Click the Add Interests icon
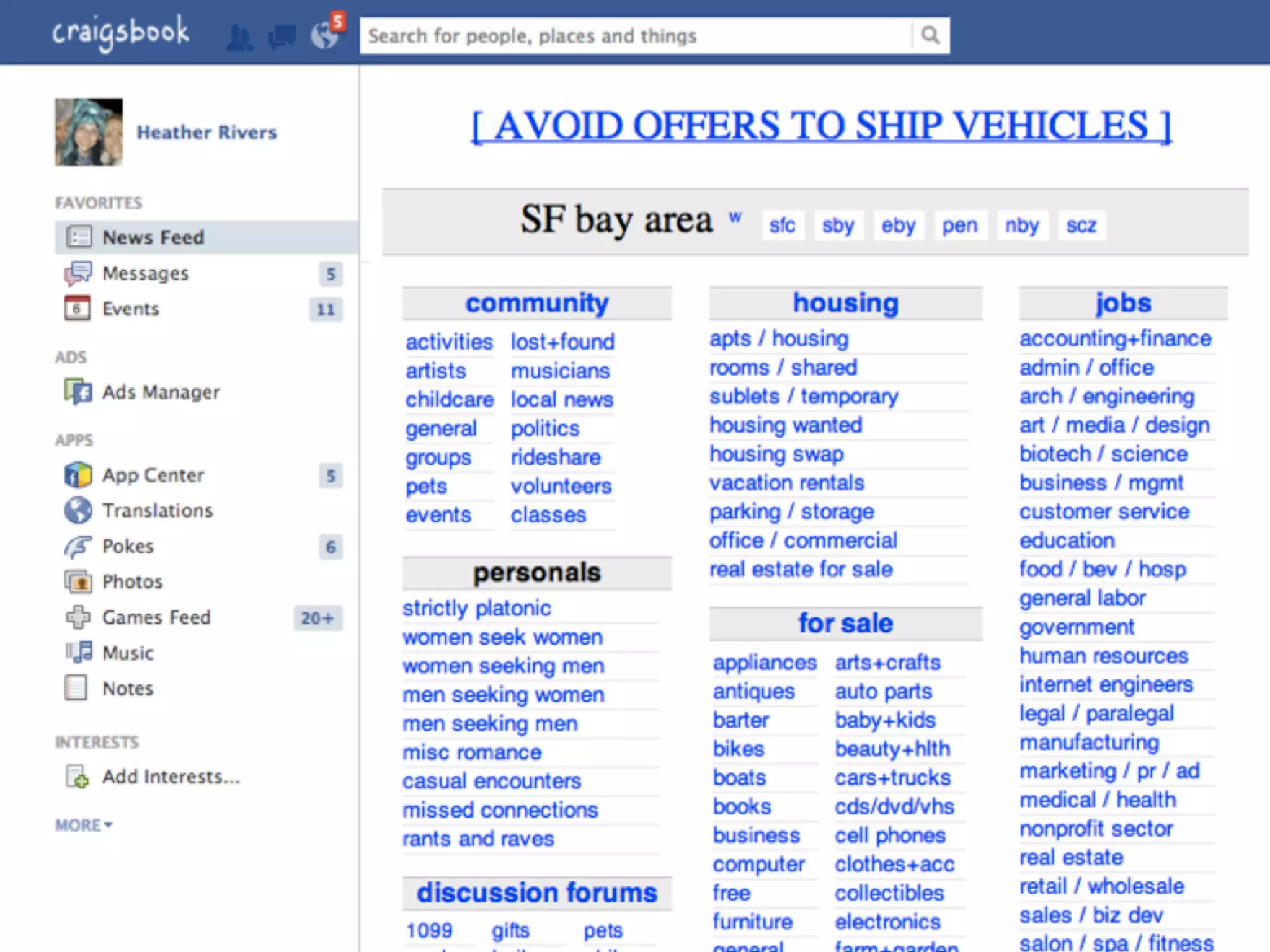The width and height of the screenshot is (1270, 952). pos(78,776)
